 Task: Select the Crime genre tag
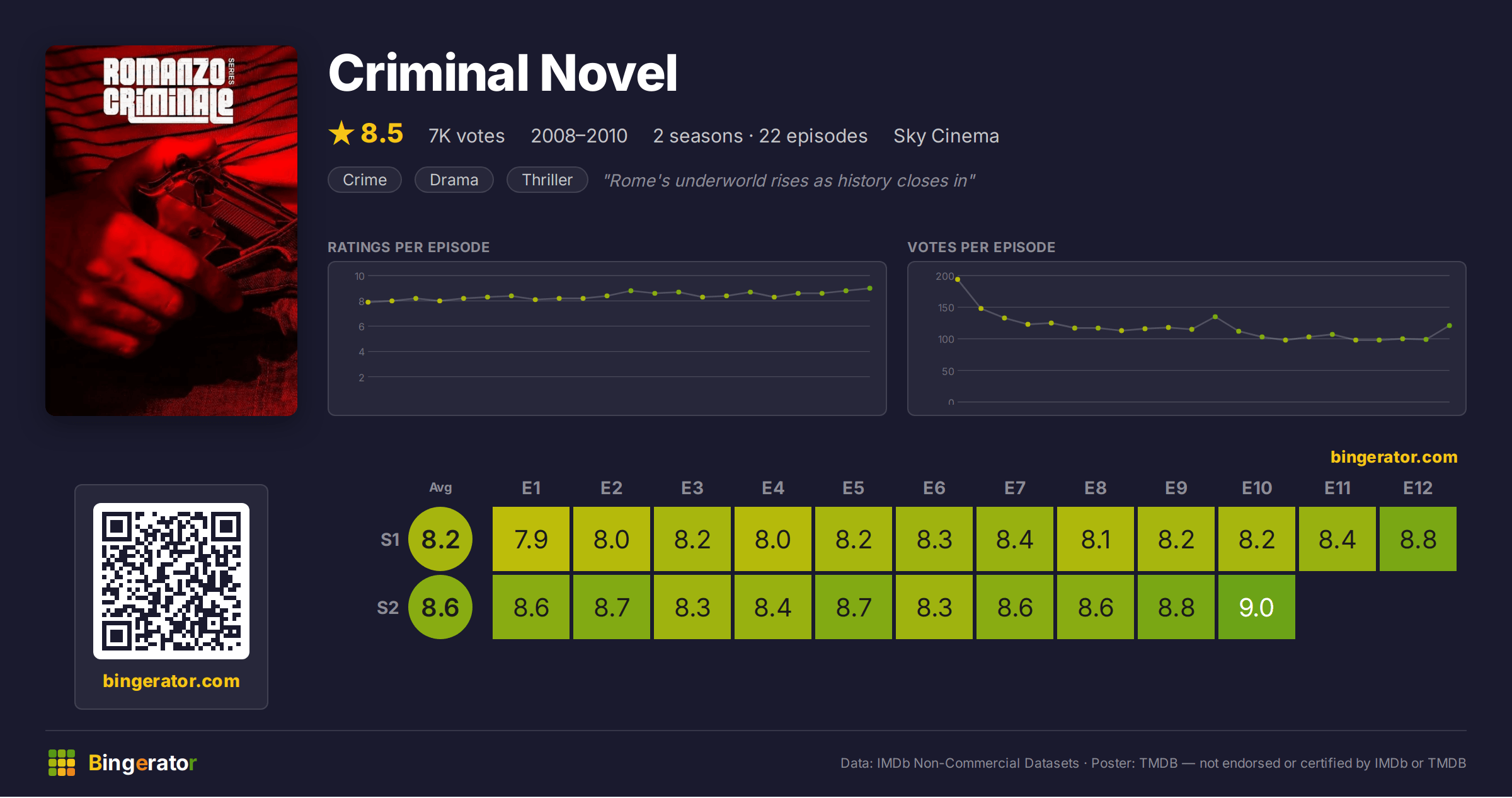pyautogui.click(x=365, y=180)
